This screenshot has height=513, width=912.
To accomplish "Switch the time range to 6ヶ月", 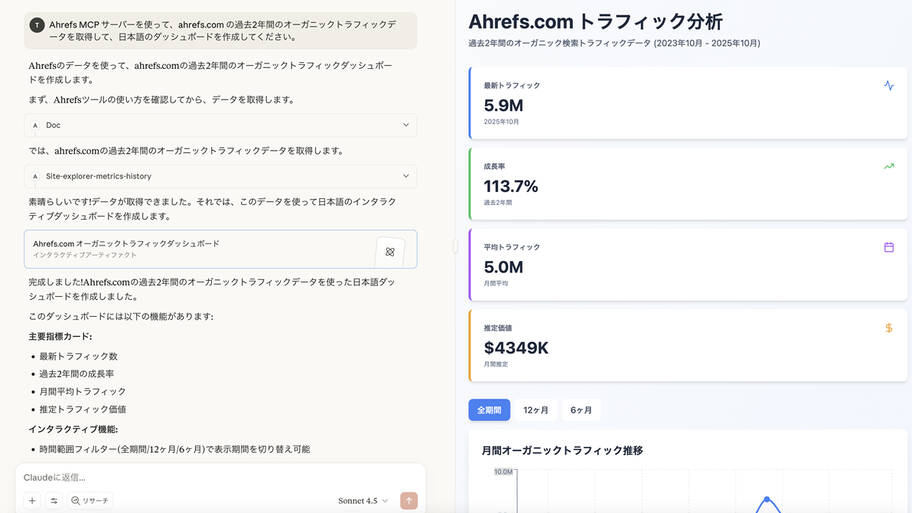I will (x=581, y=410).
